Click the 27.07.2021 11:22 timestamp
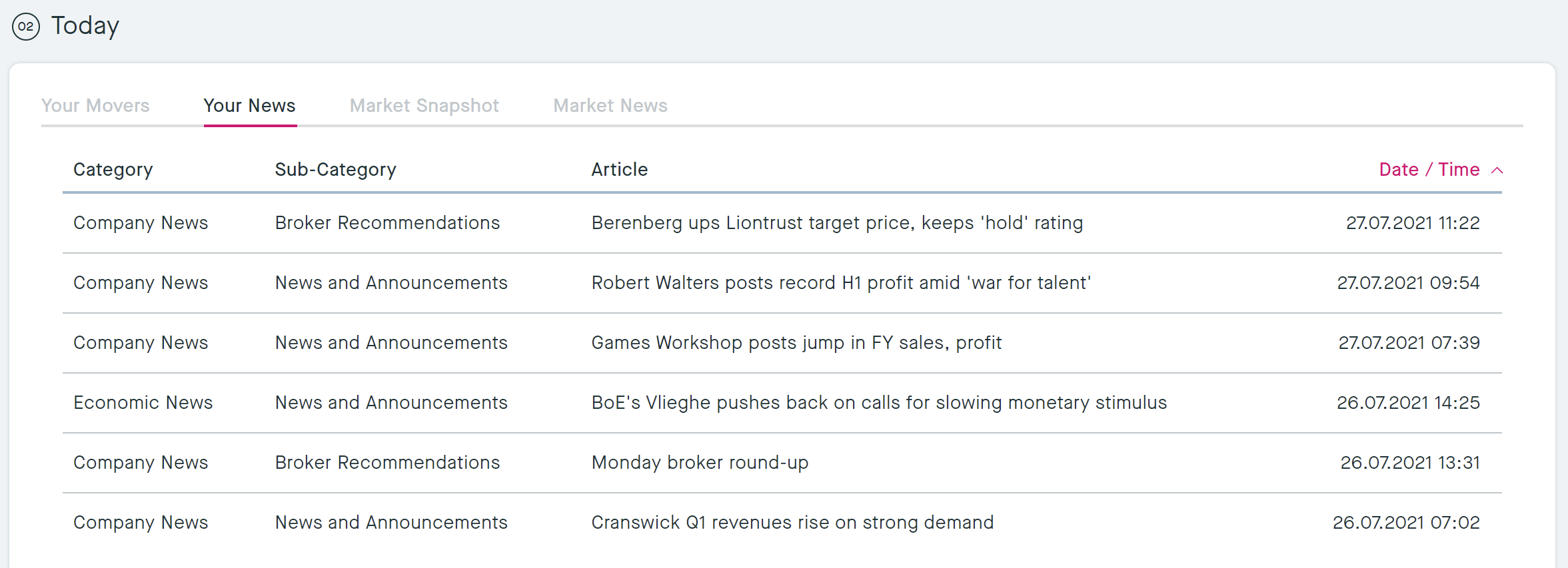Image resolution: width=1568 pixels, height=568 pixels. click(x=1412, y=223)
